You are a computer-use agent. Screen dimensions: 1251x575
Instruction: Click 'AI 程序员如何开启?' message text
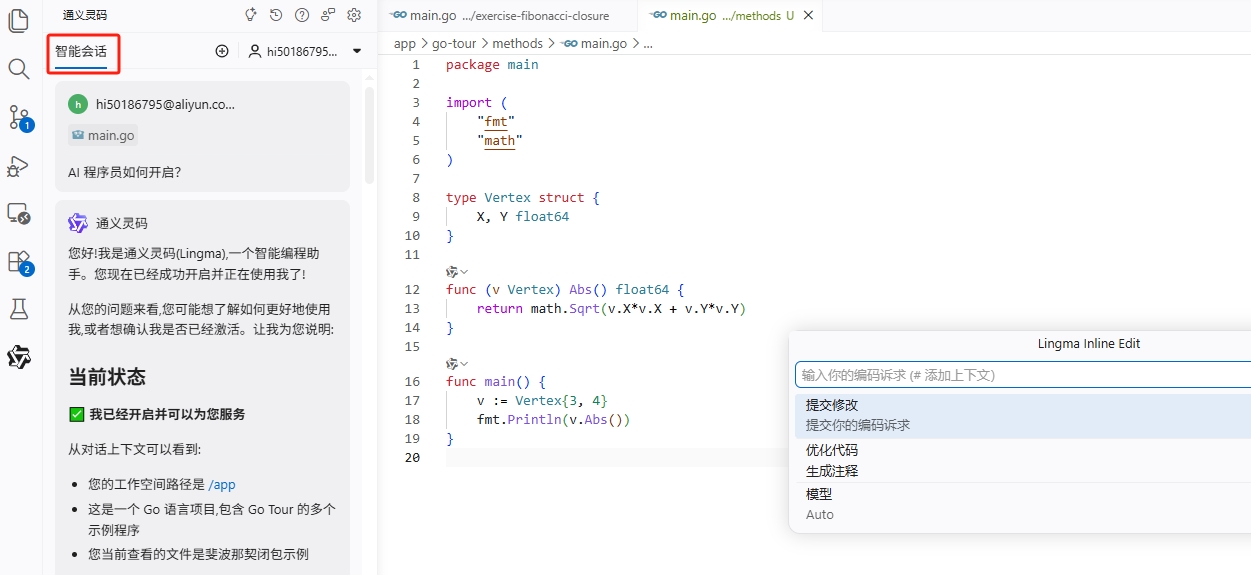point(125,172)
